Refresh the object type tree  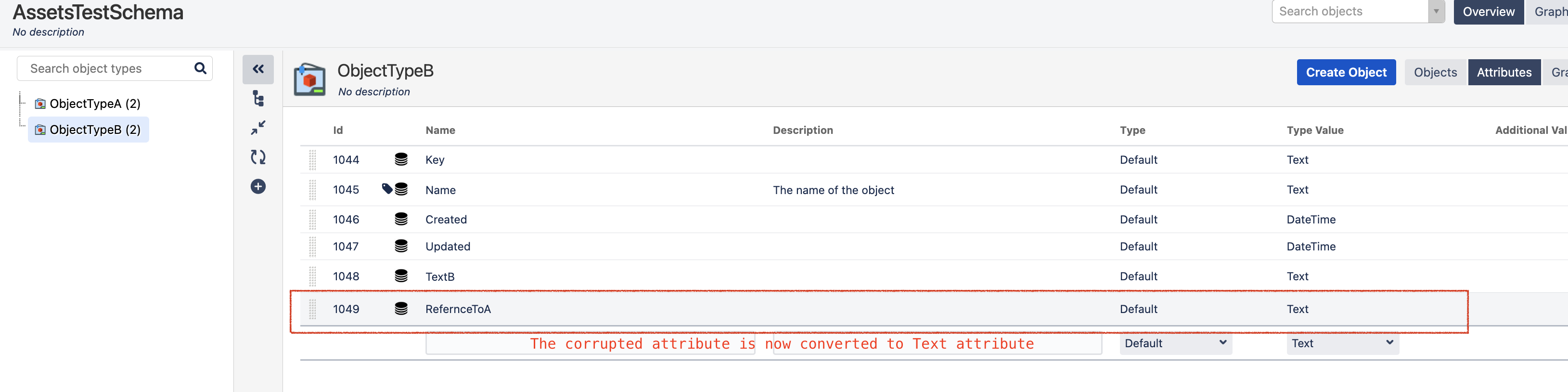pos(258,157)
